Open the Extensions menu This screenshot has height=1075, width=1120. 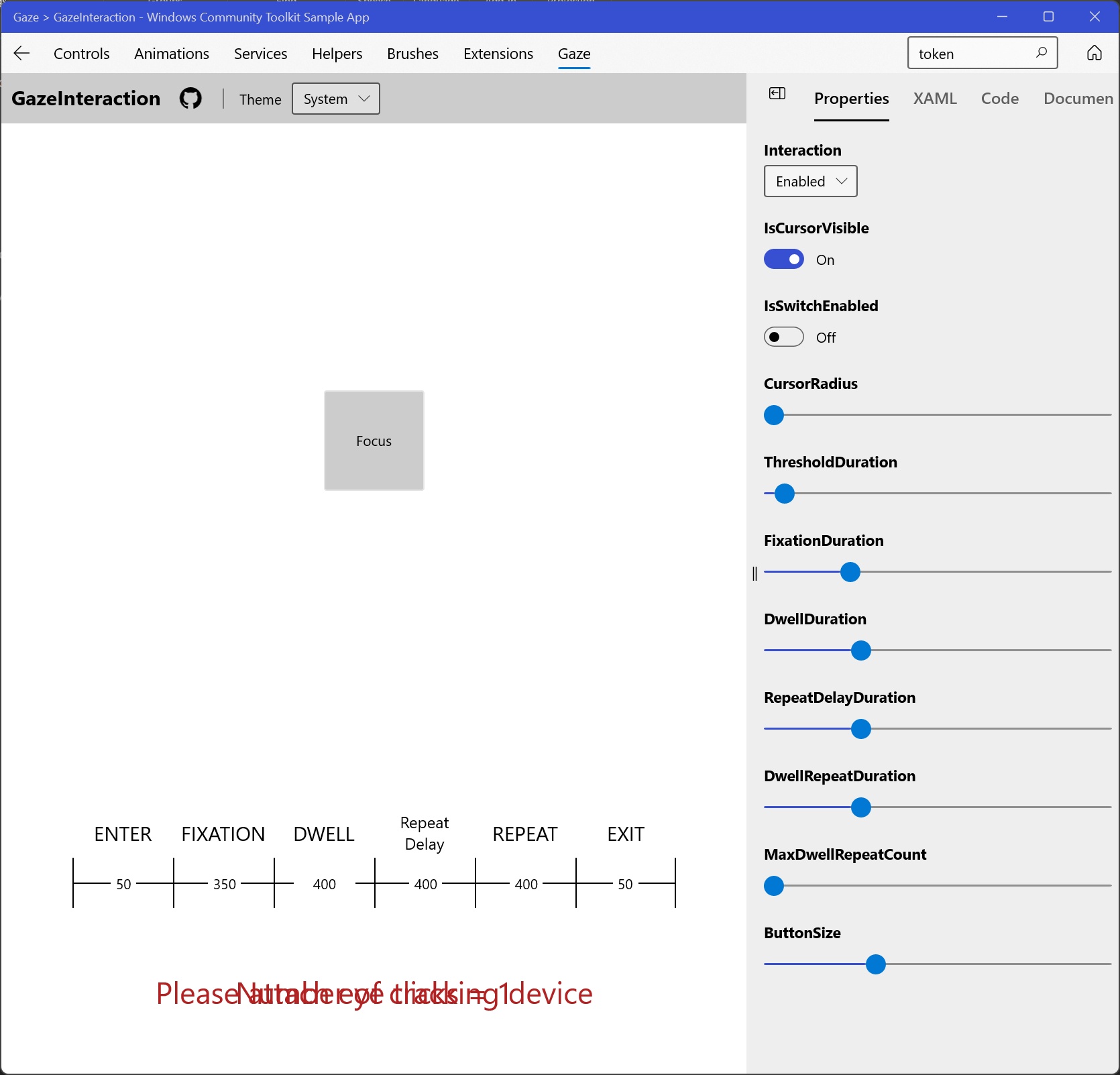pyautogui.click(x=498, y=54)
